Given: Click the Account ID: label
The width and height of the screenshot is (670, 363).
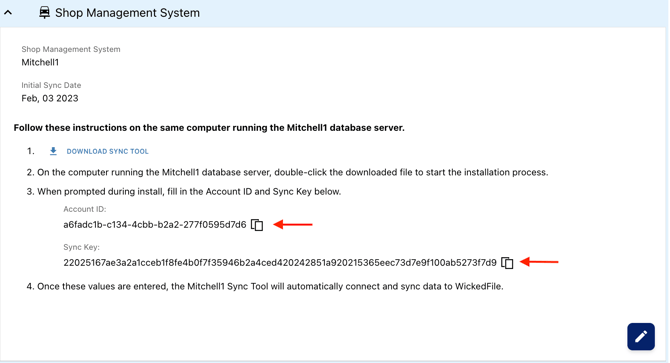Looking at the screenshot, I should pyautogui.click(x=85, y=209).
